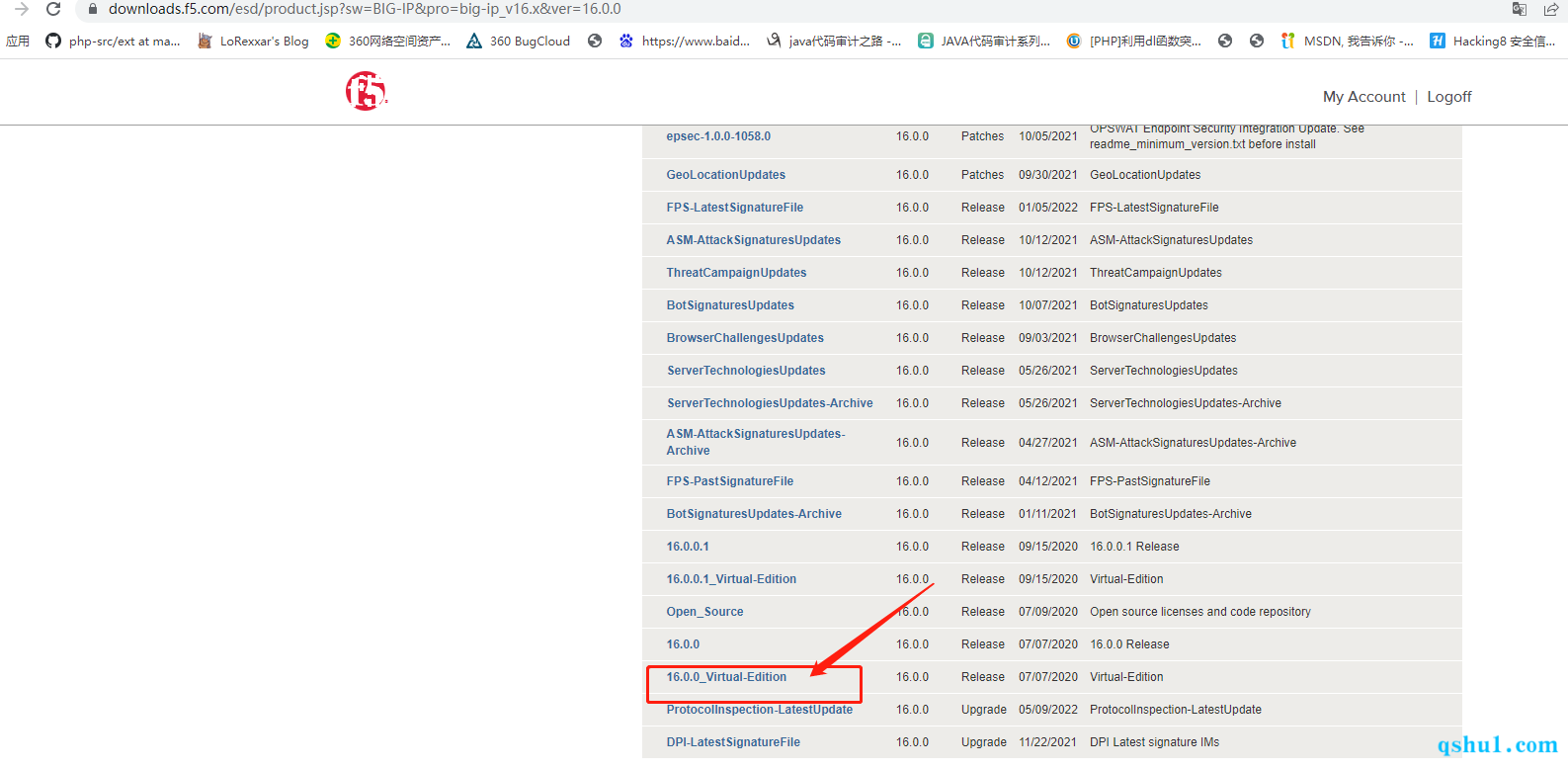Click date 04/27/2021 in ASM Archive row
This screenshot has width=1568, height=769.
(1048, 443)
